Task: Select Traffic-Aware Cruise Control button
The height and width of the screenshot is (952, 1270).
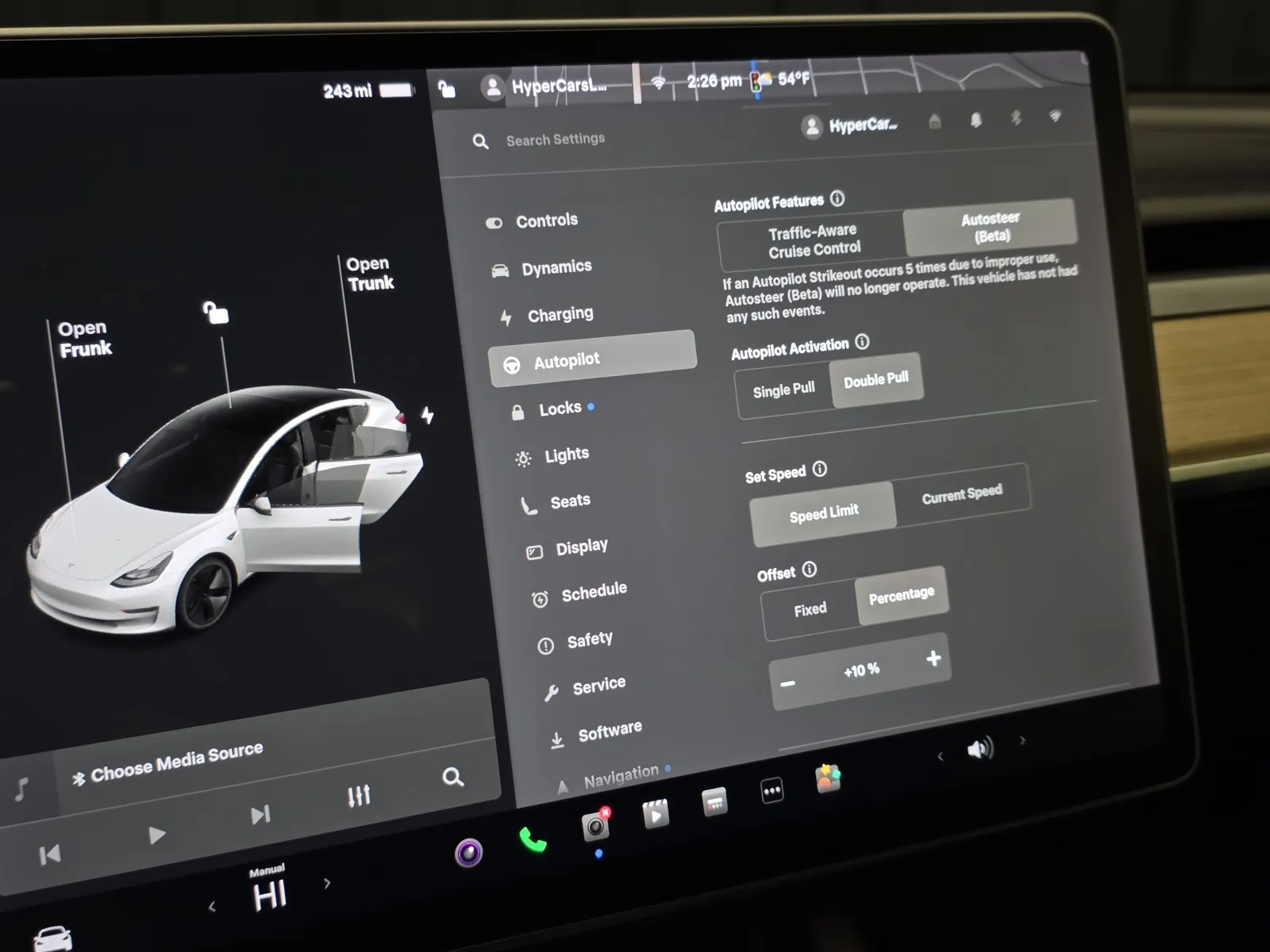Action: (813, 241)
